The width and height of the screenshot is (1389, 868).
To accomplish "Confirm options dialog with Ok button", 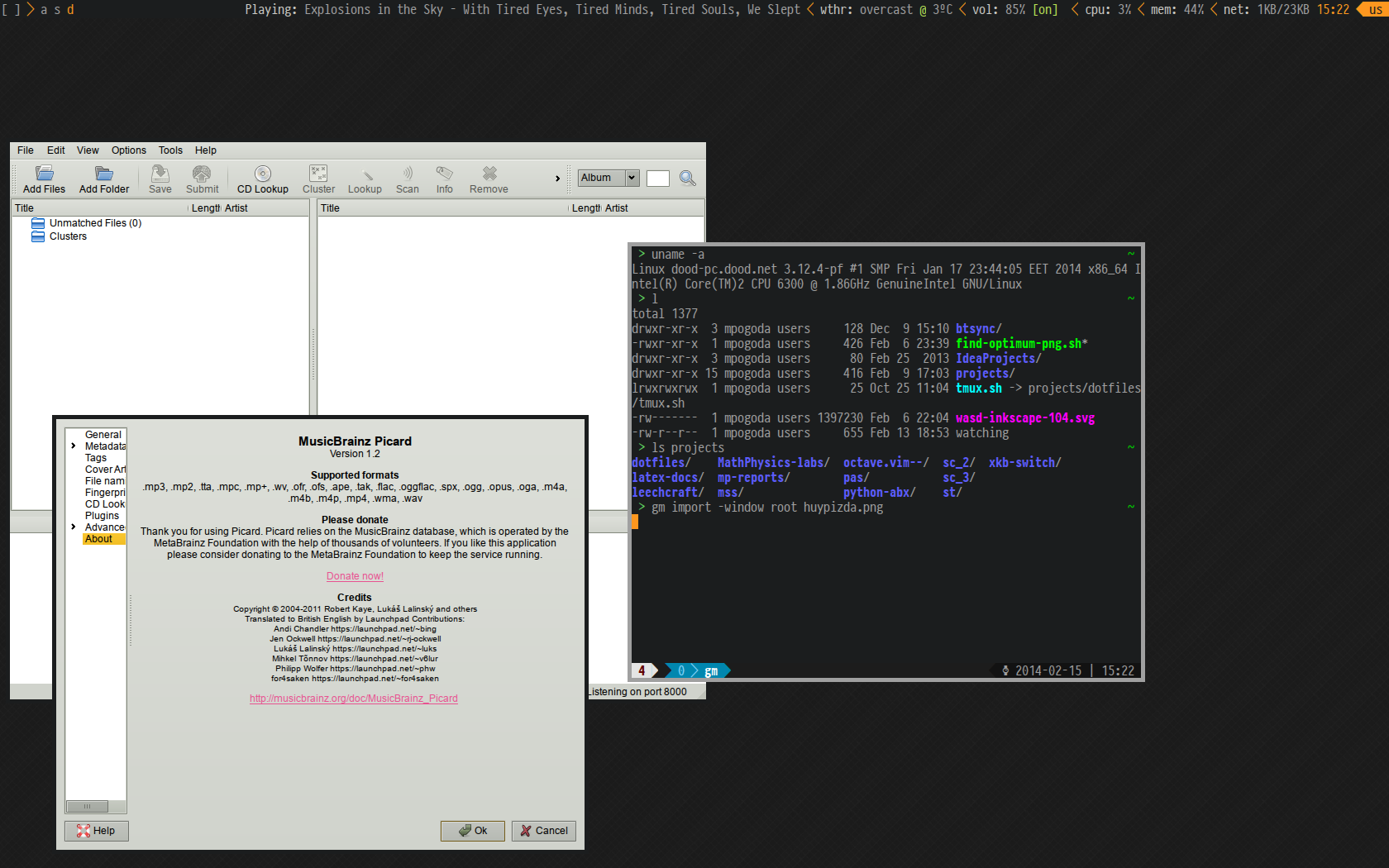I will [473, 831].
